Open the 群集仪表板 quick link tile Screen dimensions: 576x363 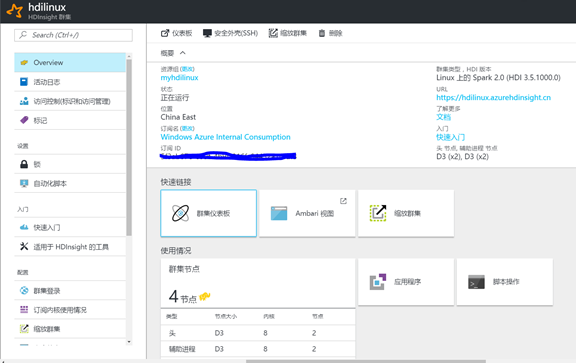pos(209,213)
